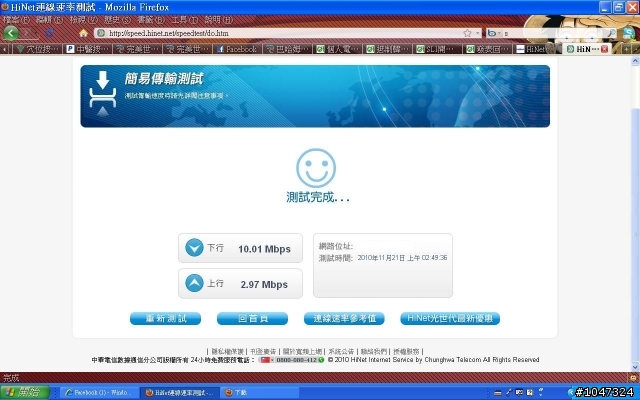Click the page scrollbar up arrow
This screenshot has height=400, width=640.
click(x=635, y=61)
